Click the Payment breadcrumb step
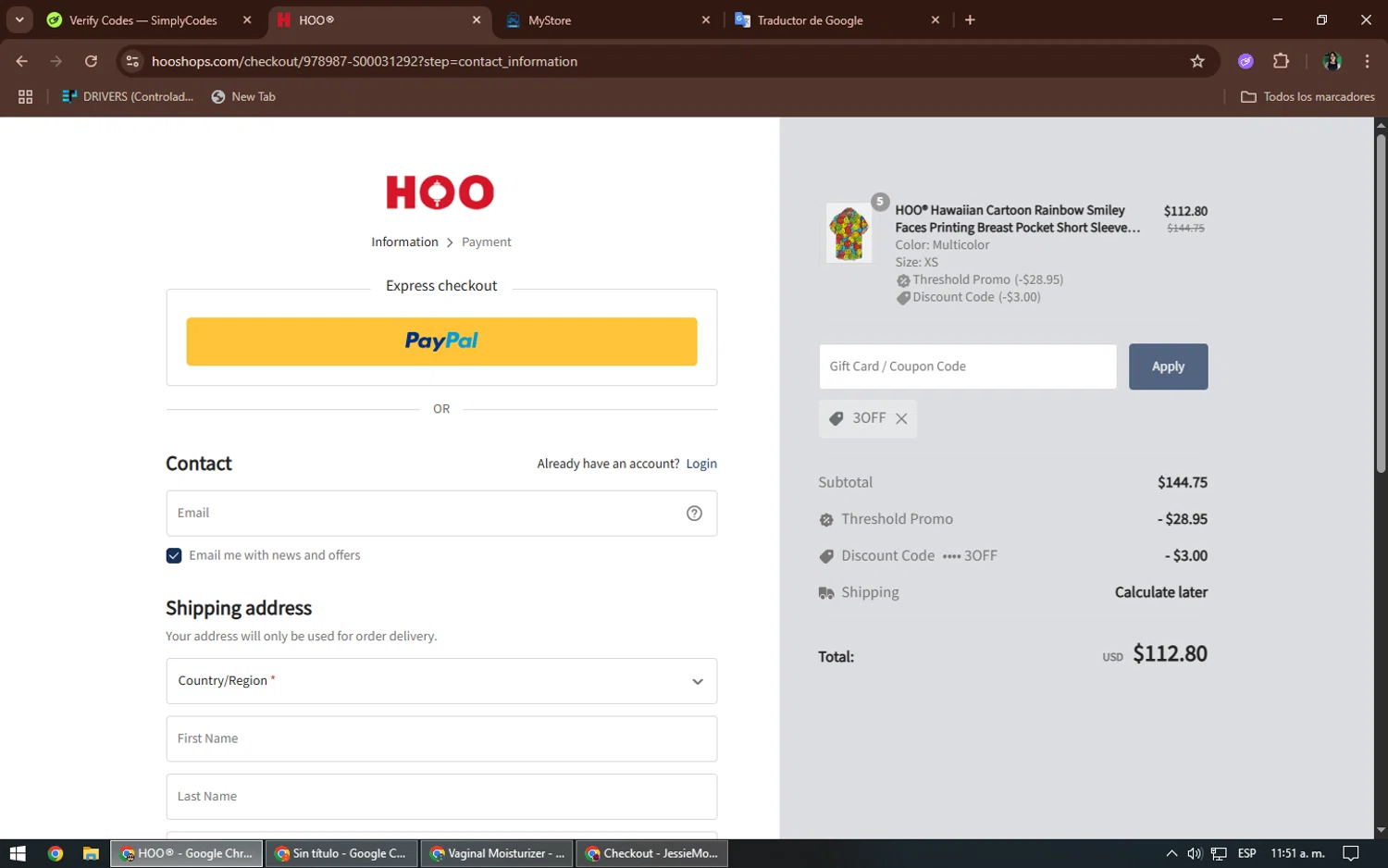 tap(487, 242)
